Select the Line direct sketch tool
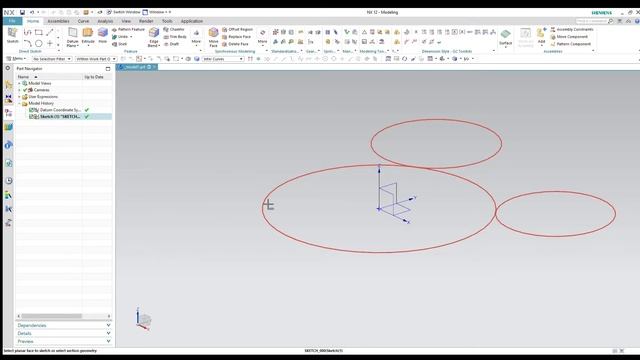 click(x=50, y=32)
